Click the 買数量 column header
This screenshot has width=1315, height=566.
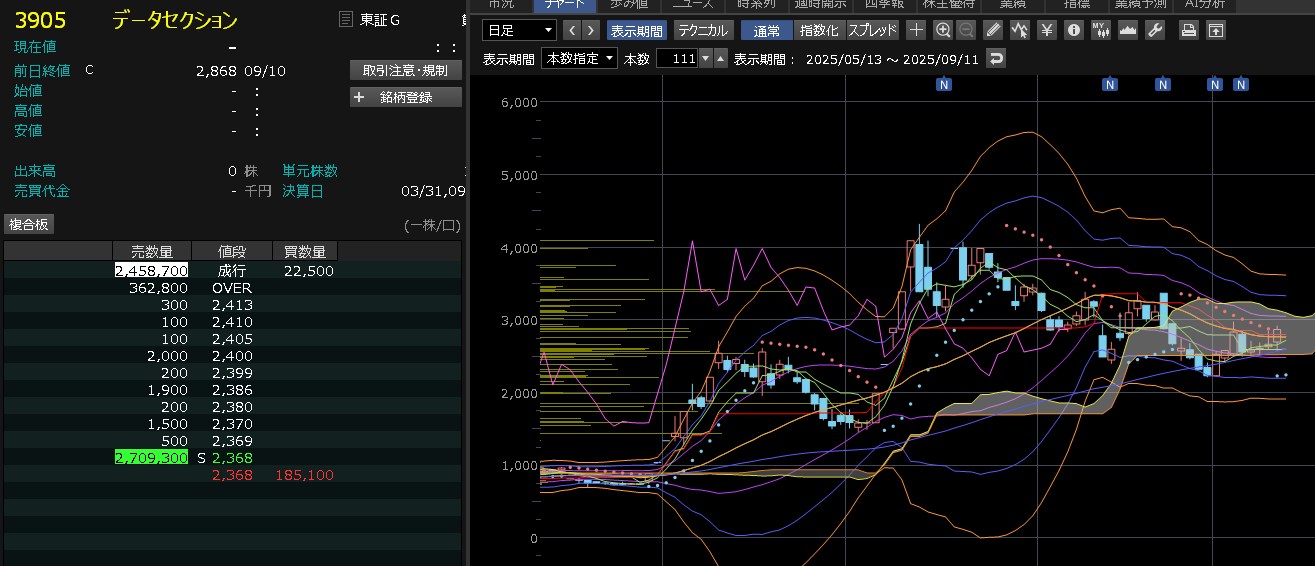click(x=305, y=251)
